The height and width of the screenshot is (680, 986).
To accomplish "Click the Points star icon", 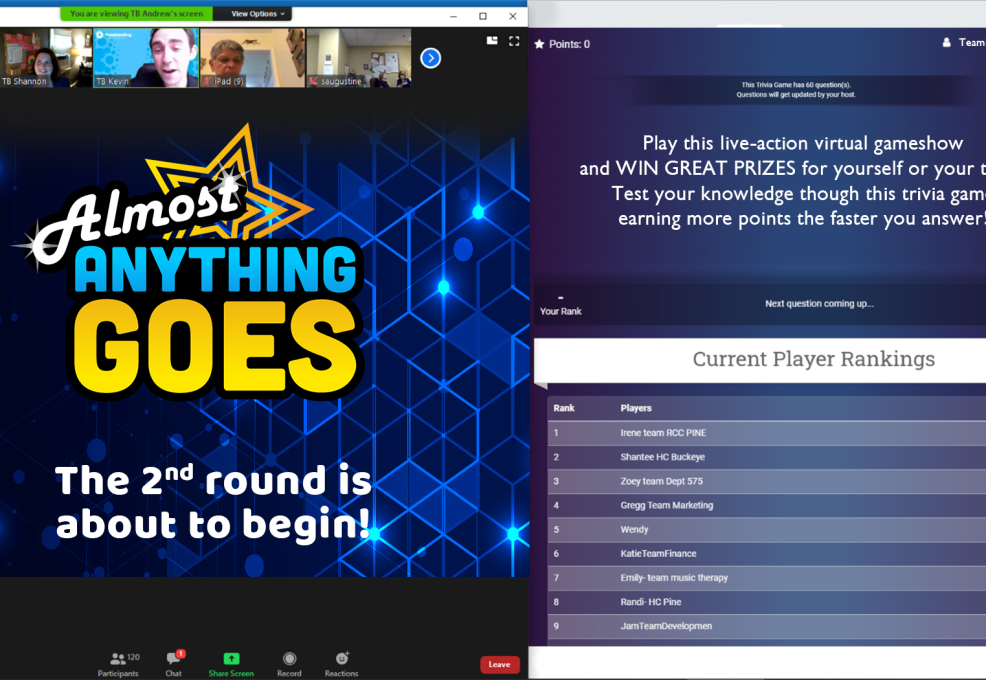I will click(539, 44).
